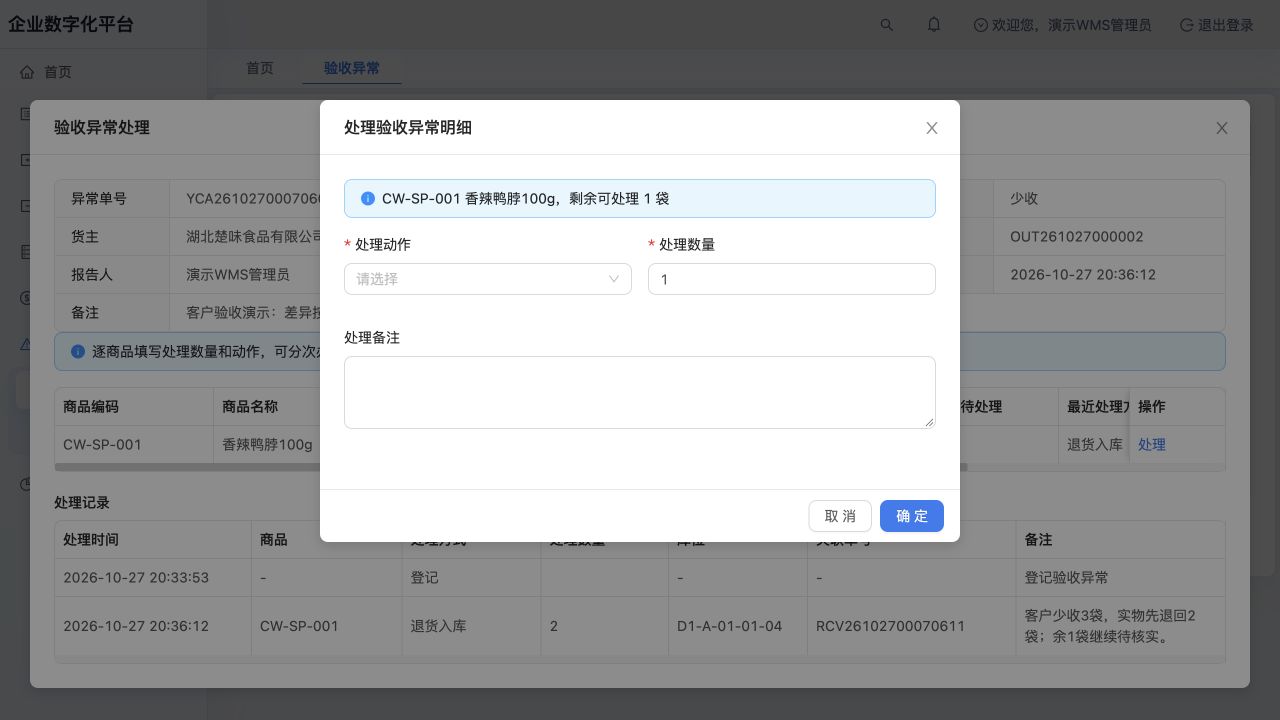Click the info icon beside 逐商品填写处理数量

click(x=78, y=352)
